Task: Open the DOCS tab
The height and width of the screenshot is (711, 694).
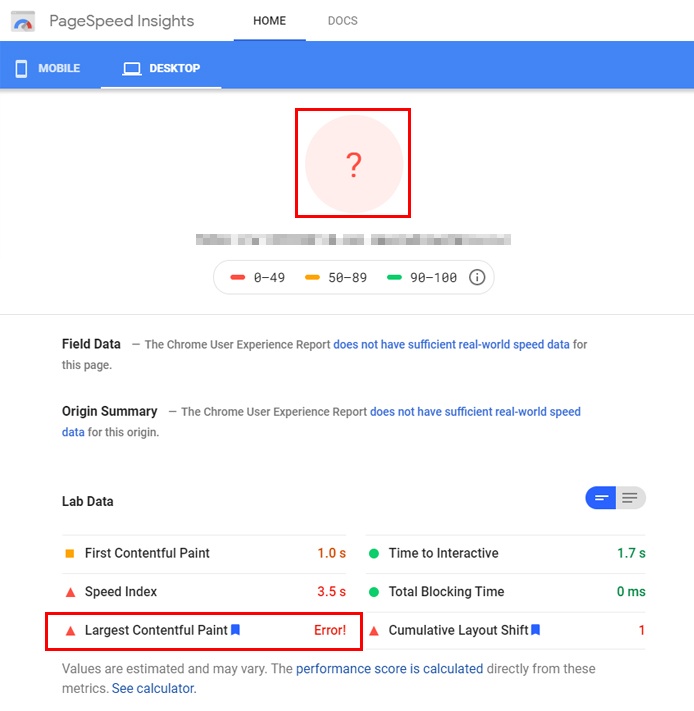Action: pyautogui.click(x=343, y=21)
